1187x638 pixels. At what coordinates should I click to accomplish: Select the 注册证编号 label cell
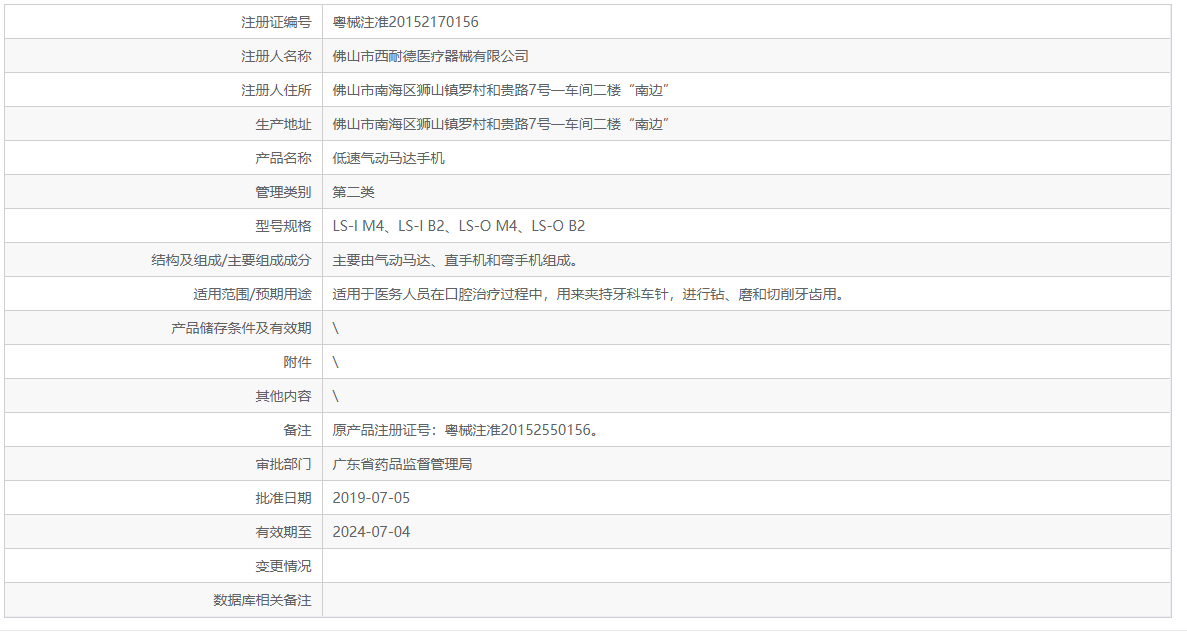point(164,22)
